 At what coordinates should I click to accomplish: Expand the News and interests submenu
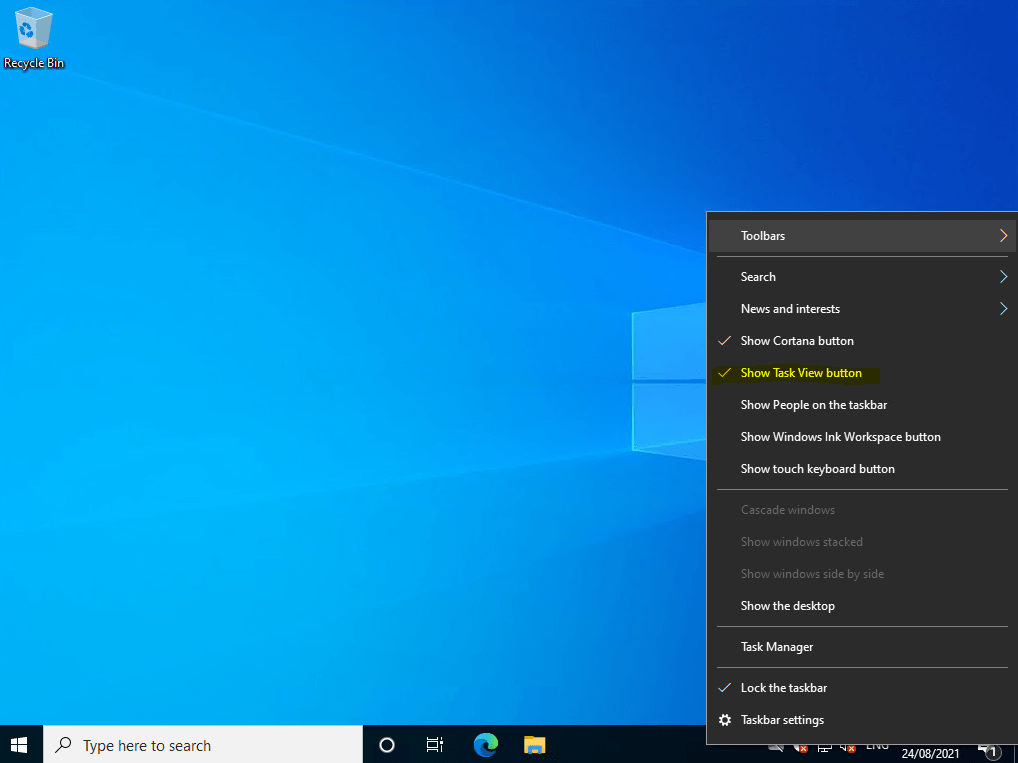coord(862,308)
